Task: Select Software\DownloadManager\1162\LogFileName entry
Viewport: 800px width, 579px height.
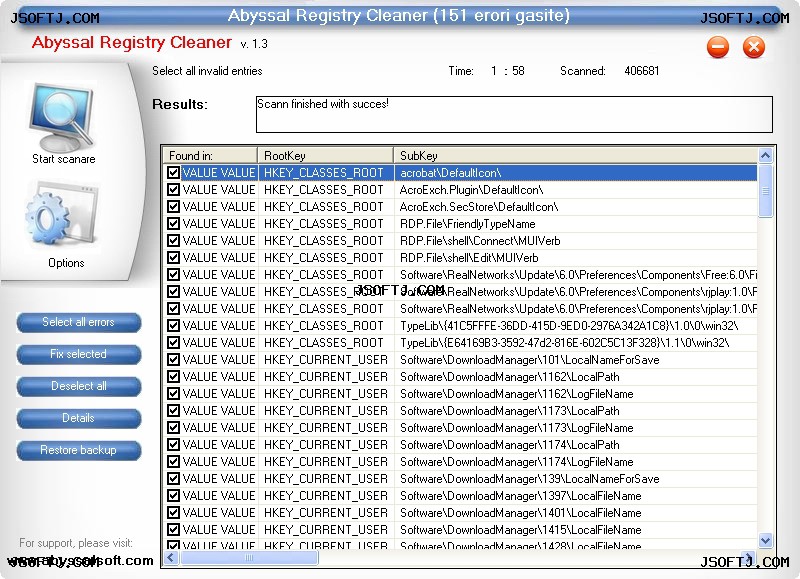Action: pyautogui.click(x=460, y=394)
